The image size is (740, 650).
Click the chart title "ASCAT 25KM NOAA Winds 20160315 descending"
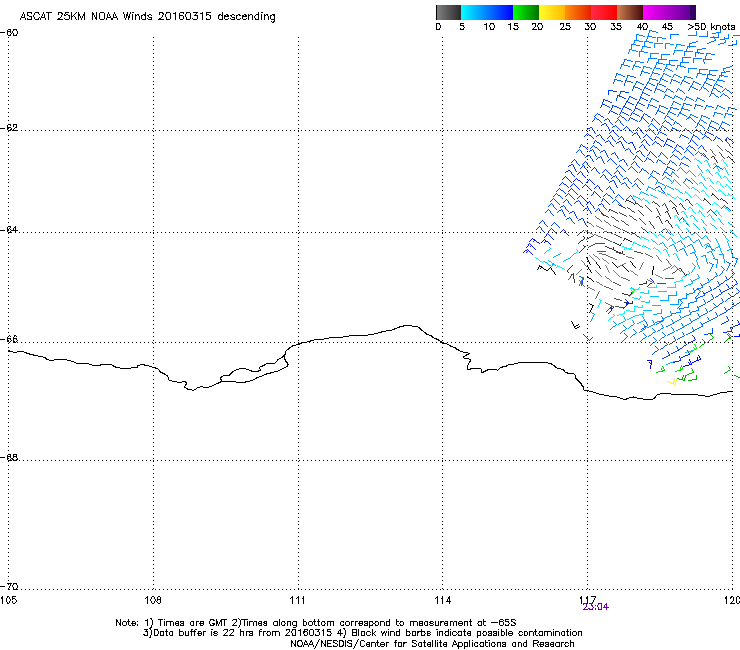tap(147, 17)
